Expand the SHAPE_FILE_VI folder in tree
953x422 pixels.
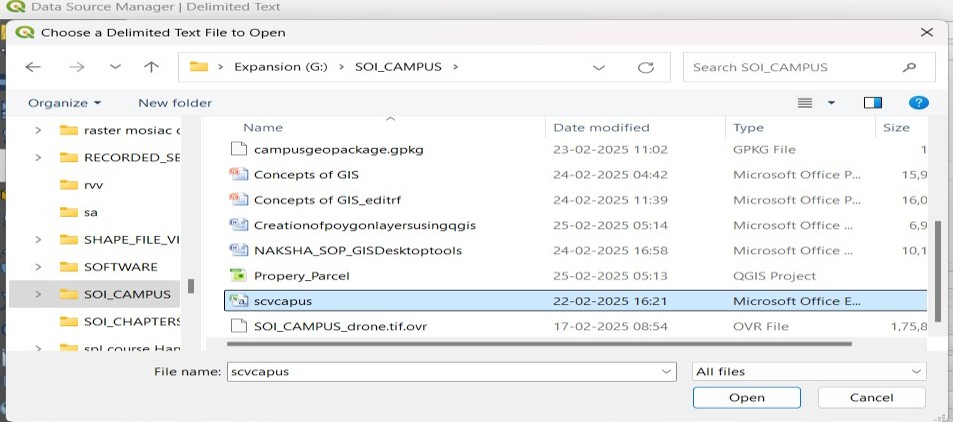pos(38,240)
